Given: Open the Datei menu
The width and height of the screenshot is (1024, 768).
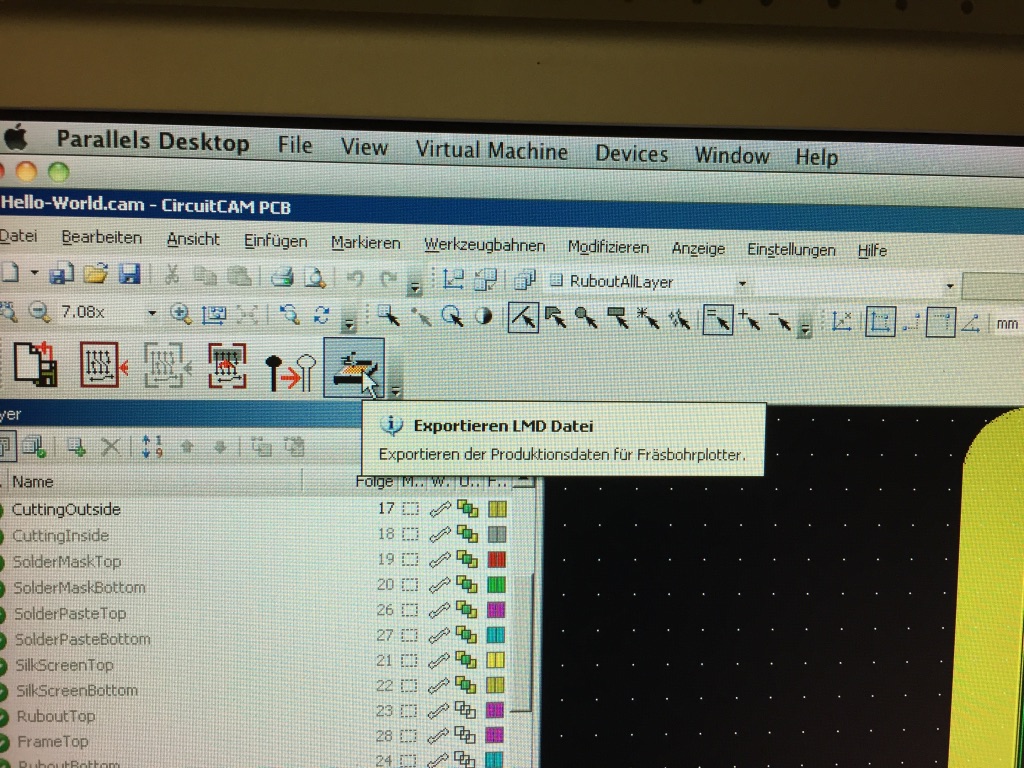Looking at the screenshot, I should [18, 236].
